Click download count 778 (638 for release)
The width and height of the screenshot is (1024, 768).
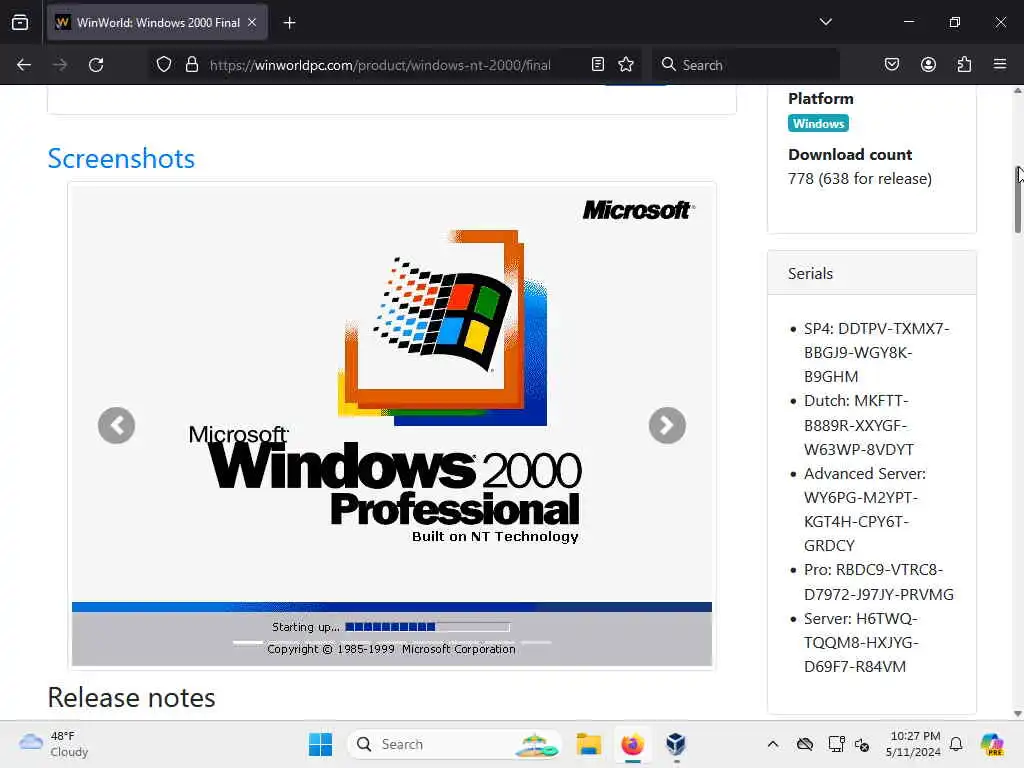pos(859,179)
